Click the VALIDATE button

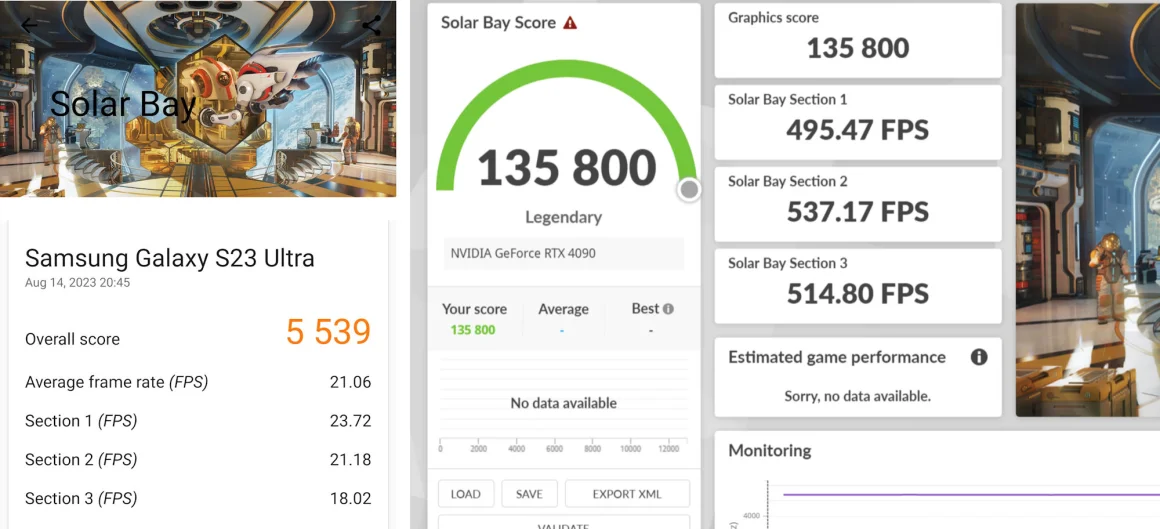[564, 522]
